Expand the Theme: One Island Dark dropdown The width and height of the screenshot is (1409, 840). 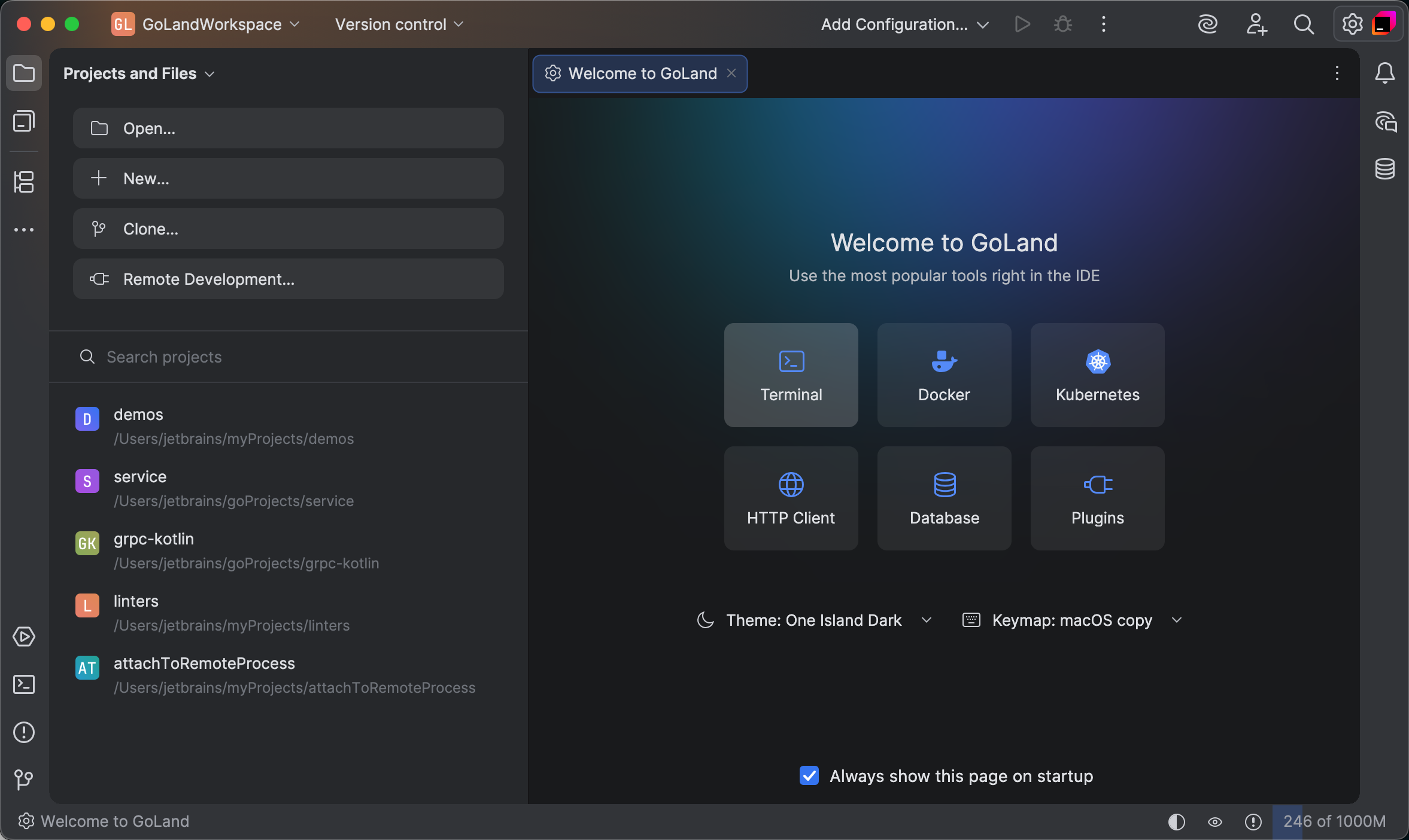pos(814,620)
